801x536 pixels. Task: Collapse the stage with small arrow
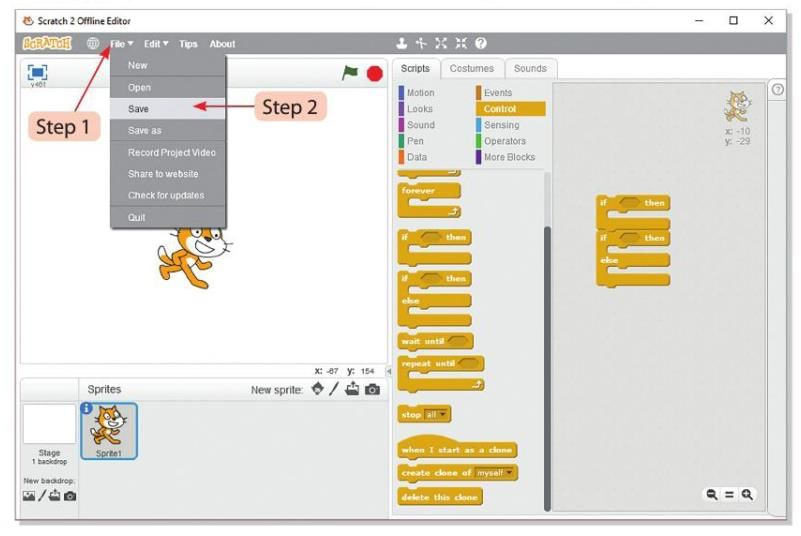(x=389, y=371)
